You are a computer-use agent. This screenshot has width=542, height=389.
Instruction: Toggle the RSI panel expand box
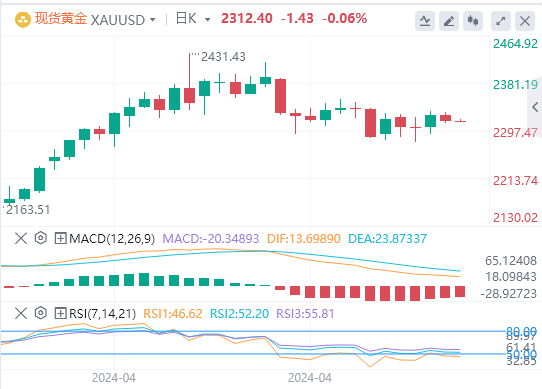click(x=60, y=314)
